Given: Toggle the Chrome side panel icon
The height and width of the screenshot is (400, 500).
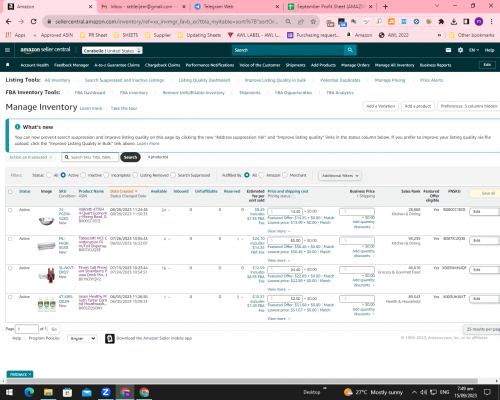Looking at the screenshot, I should [466, 22].
